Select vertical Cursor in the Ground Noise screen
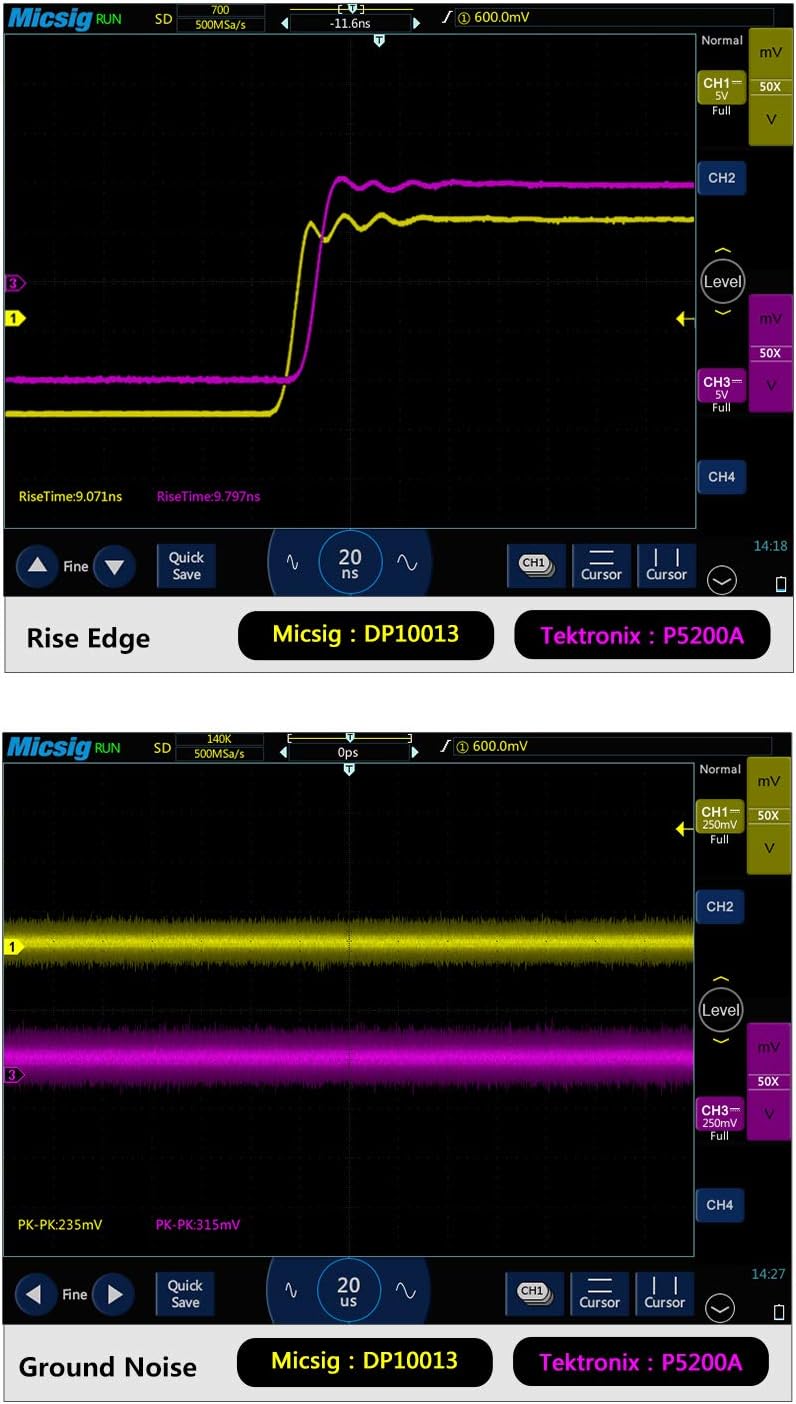 [665, 1293]
